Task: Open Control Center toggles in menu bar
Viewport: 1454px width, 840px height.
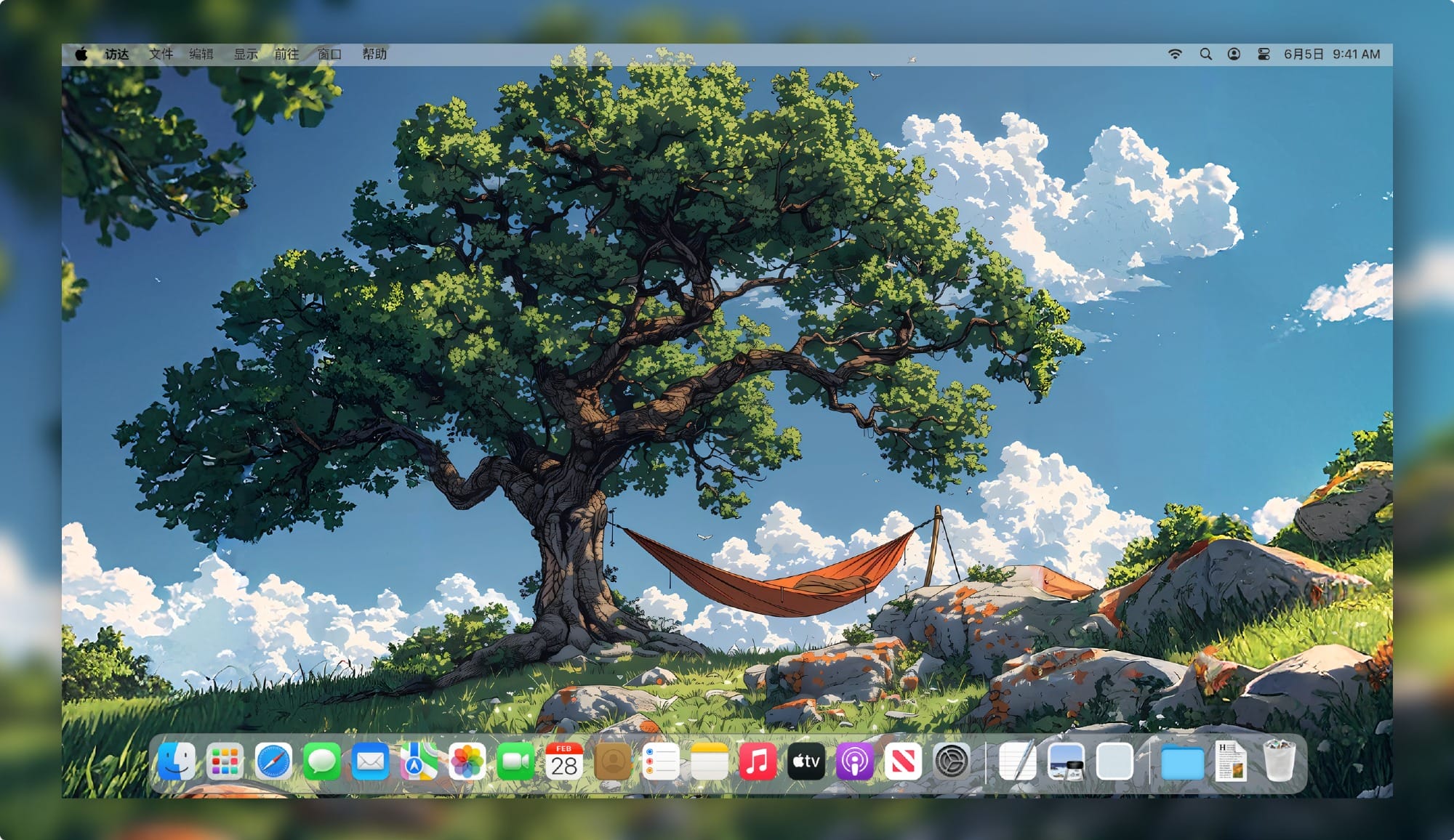Action: [1264, 54]
